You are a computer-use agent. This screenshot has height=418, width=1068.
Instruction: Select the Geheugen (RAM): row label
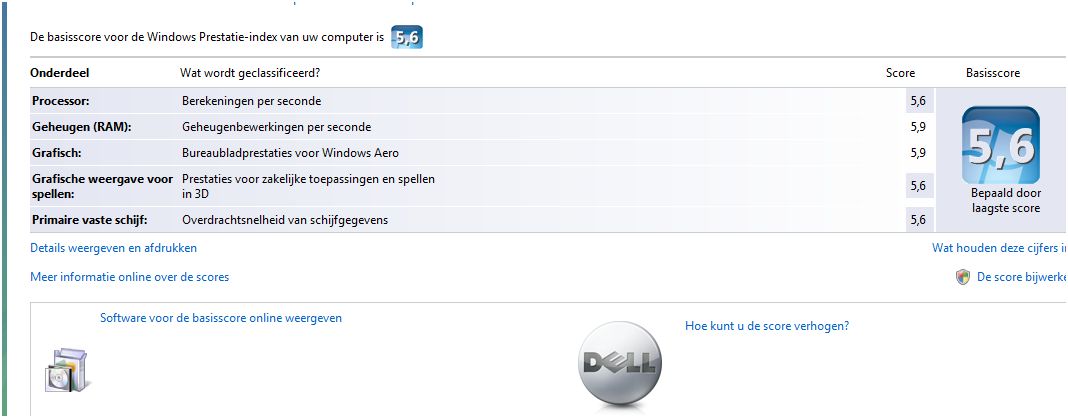tap(82, 127)
